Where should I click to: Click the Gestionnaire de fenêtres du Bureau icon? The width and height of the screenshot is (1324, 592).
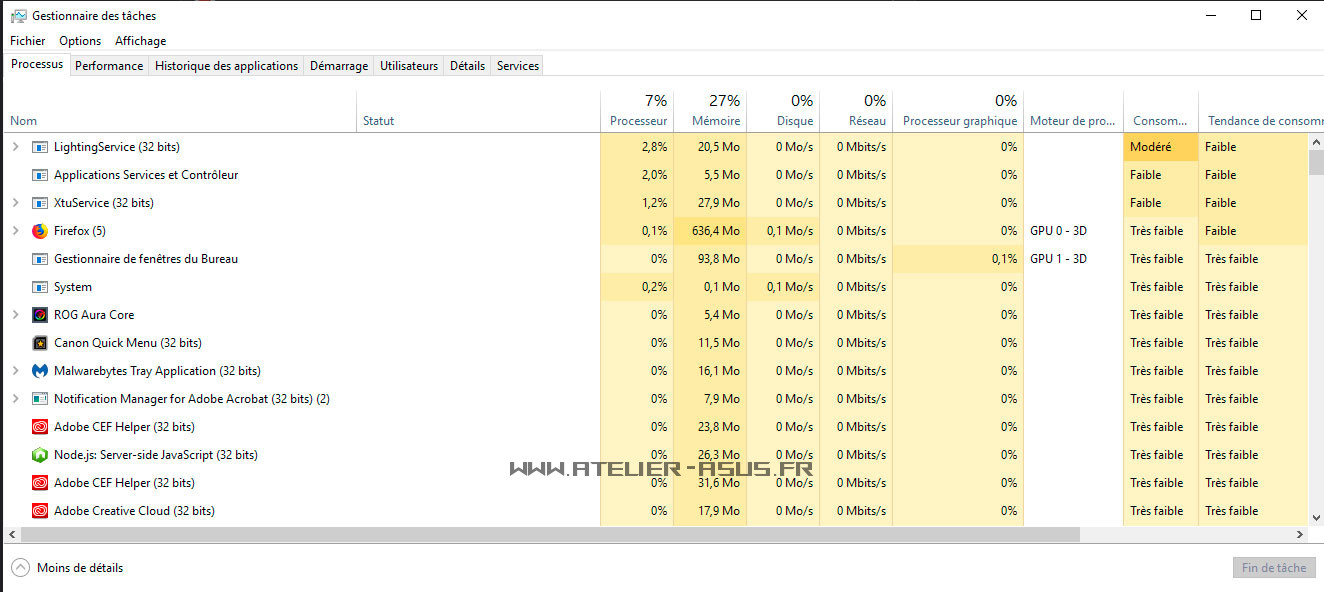[x=40, y=259]
